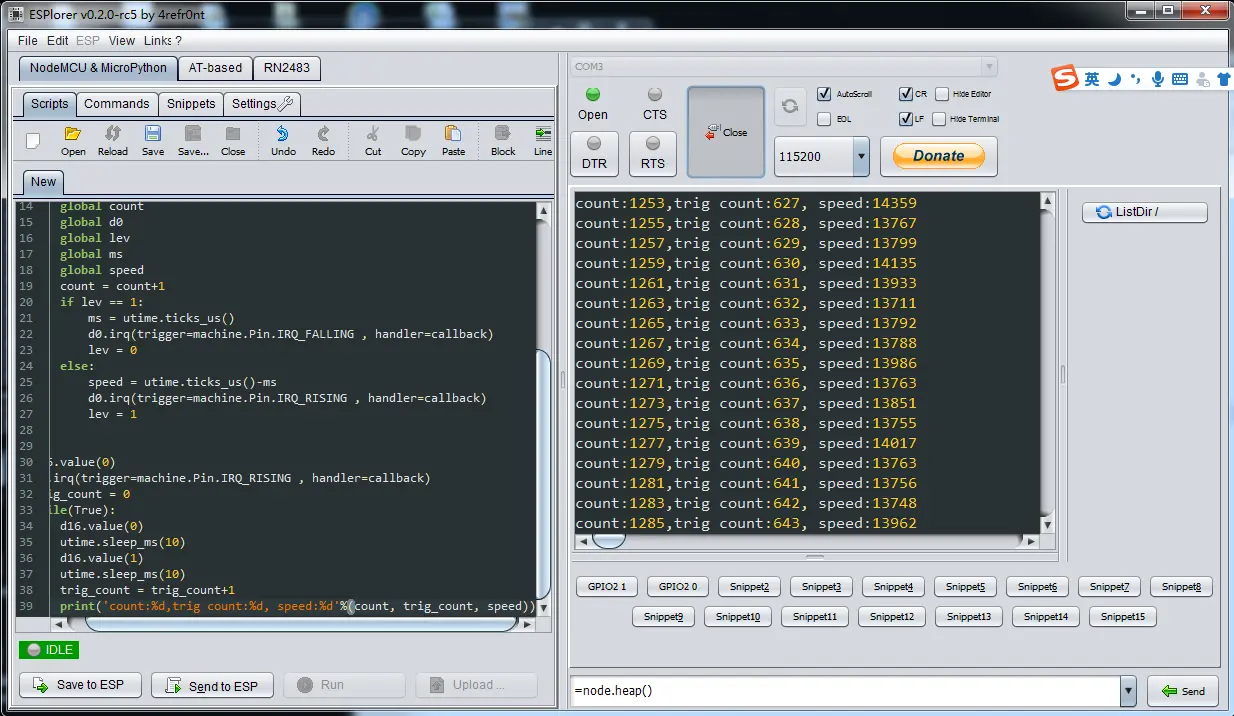Click the Paste toolbar icon
The width and height of the screenshot is (1234, 716).
(x=453, y=140)
